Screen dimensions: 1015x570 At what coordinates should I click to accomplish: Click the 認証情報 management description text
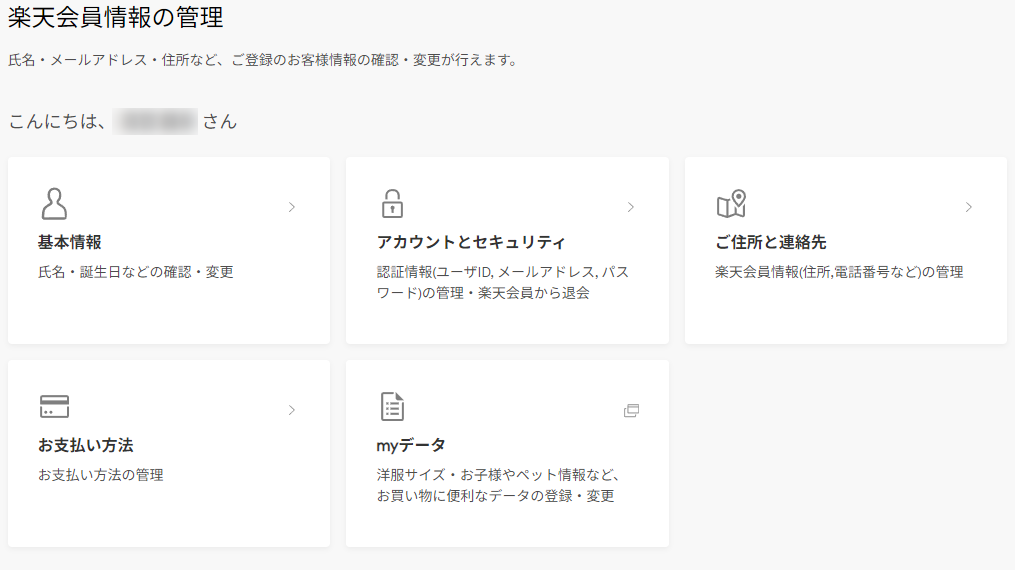pyautogui.click(x=502, y=282)
